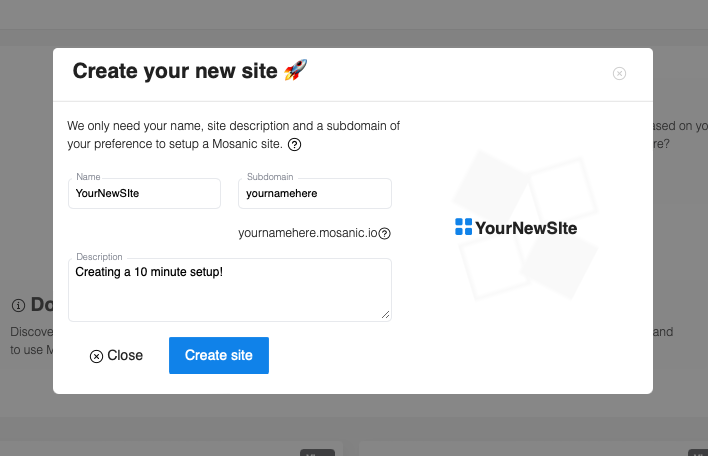The width and height of the screenshot is (708, 456).
Task: Focus the Subdomain input field
Action: coord(315,193)
